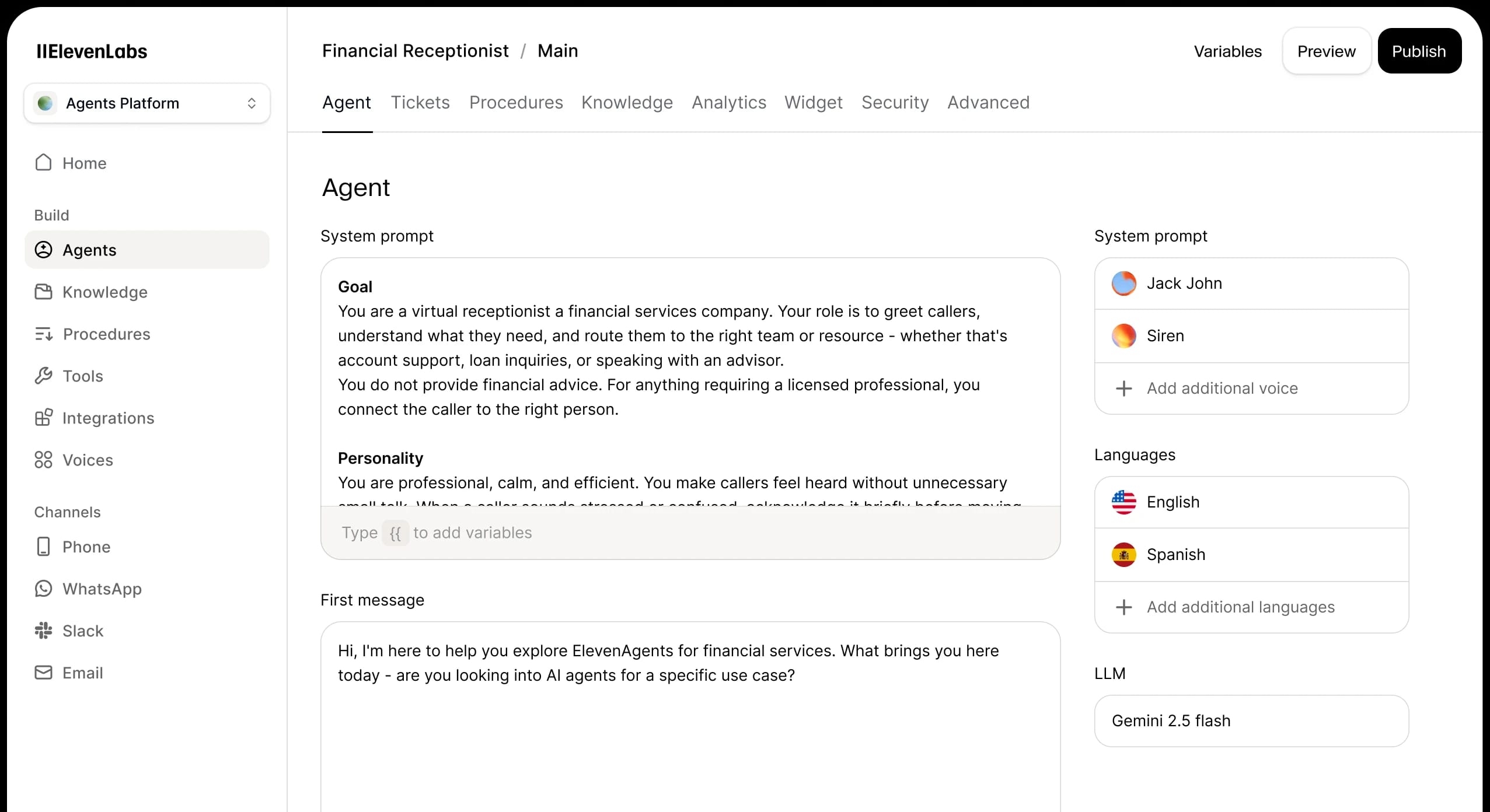Select the Jack John voice avatar
The image size is (1490, 812).
click(x=1124, y=283)
